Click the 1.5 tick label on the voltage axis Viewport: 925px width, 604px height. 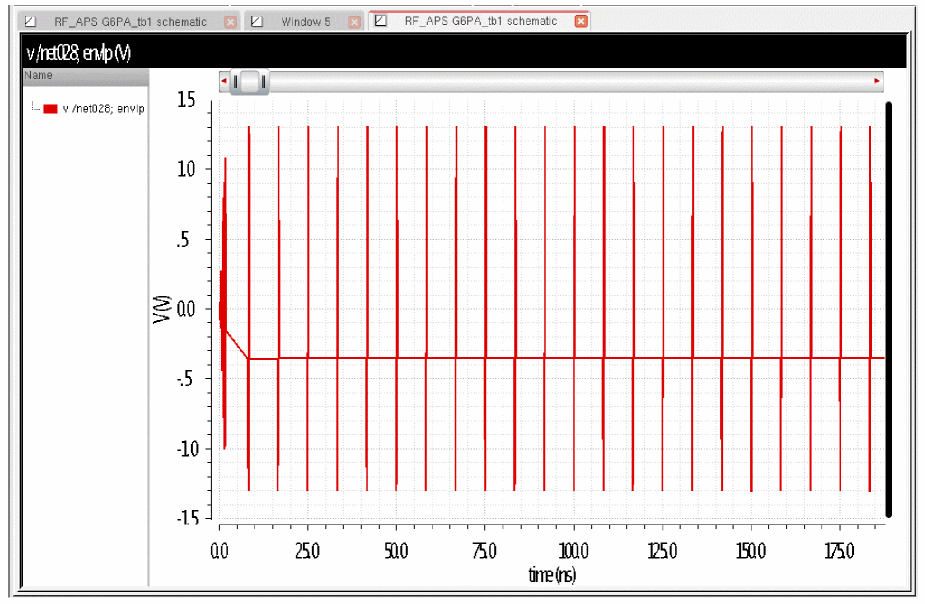tap(186, 100)
